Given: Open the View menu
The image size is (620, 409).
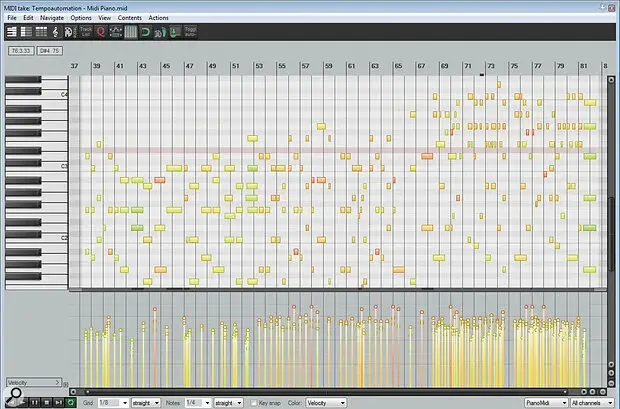Looking at the screenshot, I should (104, 18).
